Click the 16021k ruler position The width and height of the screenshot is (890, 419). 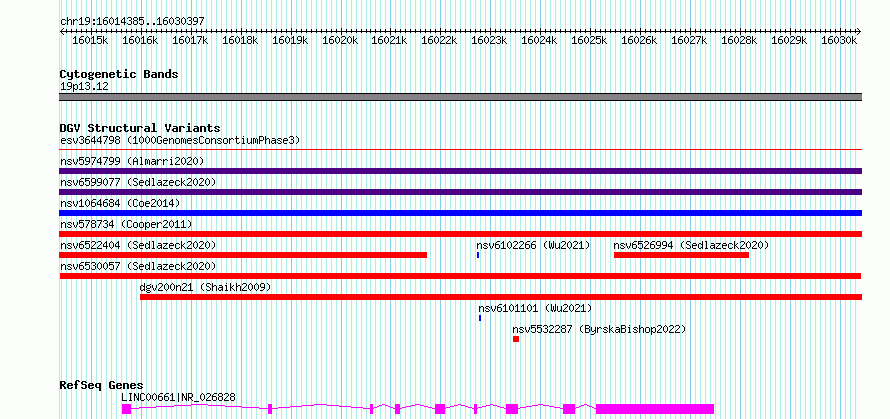pyautogui.click(x=389, y=40)
